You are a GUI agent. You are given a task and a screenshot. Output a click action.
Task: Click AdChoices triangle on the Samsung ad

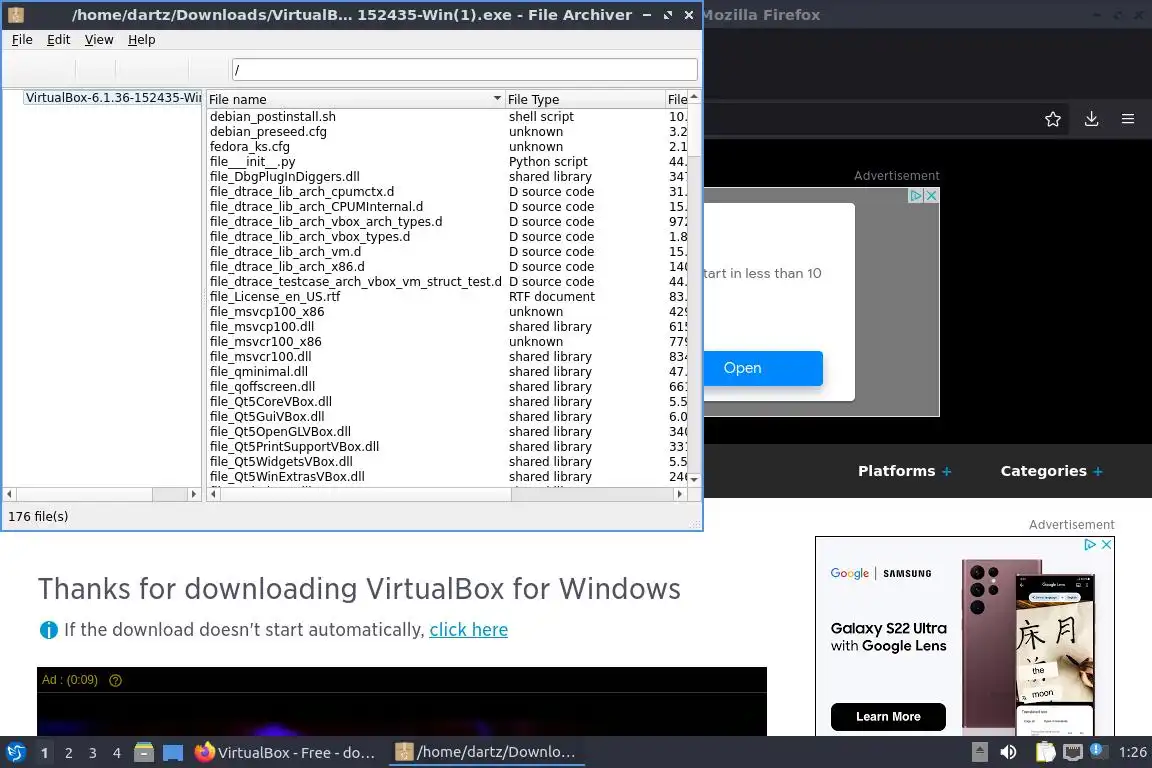(x=1090, y=545)
